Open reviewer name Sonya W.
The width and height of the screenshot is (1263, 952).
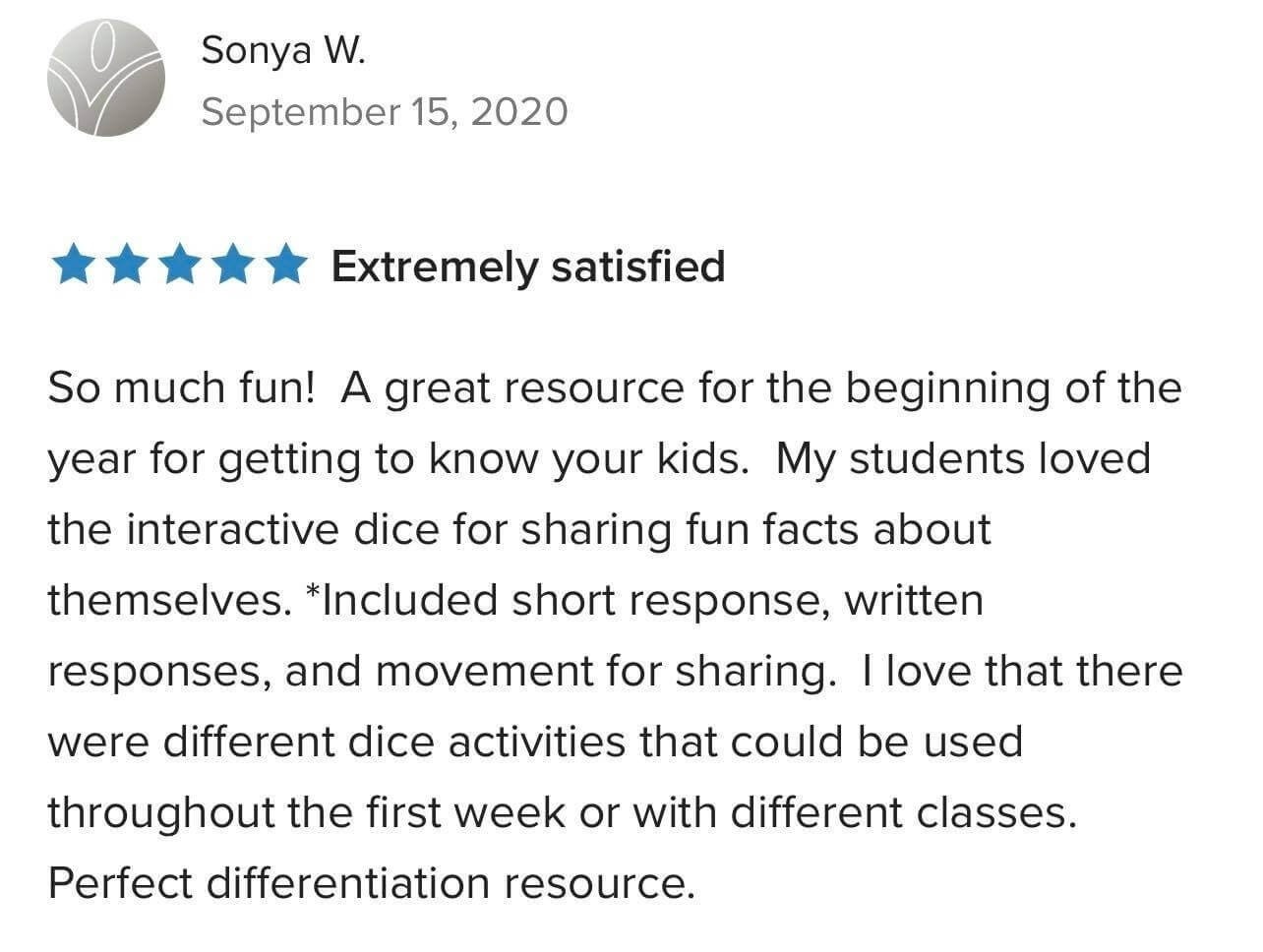coord(282,49)
